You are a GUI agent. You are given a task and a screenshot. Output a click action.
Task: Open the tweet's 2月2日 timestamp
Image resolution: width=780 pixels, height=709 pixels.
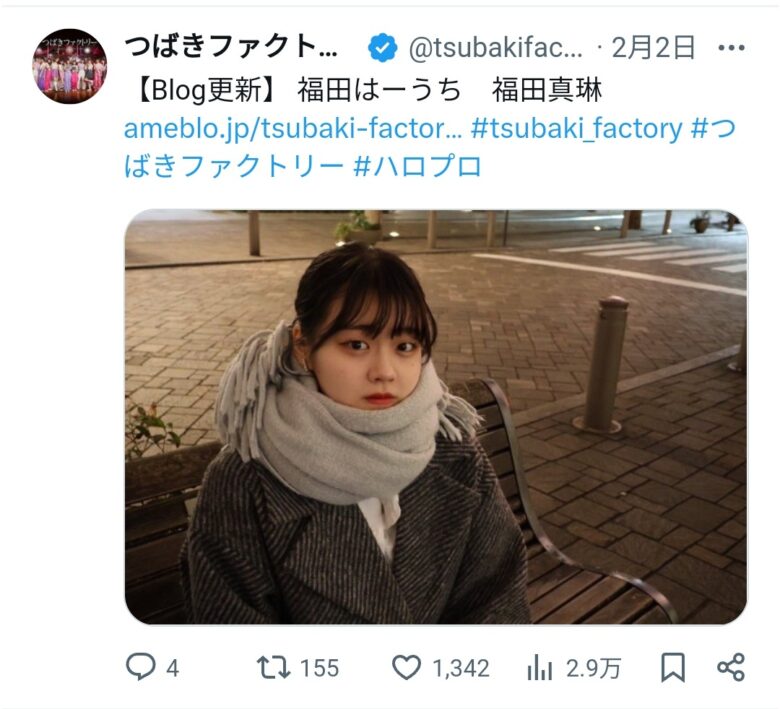(x=653, y=48)
